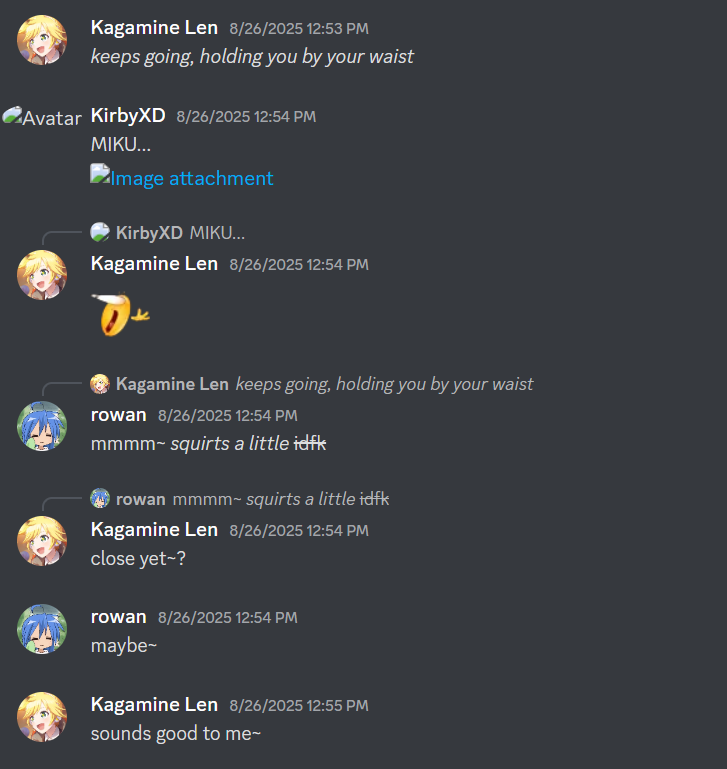The height and width of the screenshot is (769, 727).
Task: Open KirbyXD's profile from username
Action: click(128, 116)
